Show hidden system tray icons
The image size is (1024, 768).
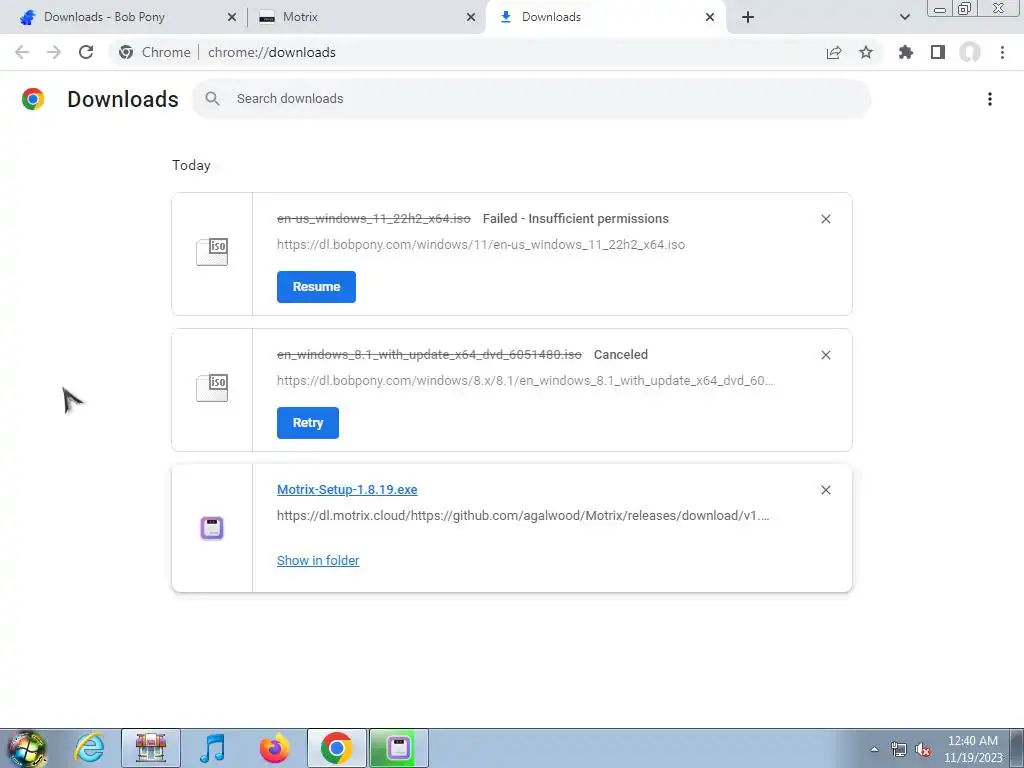[x=874, y=749]
